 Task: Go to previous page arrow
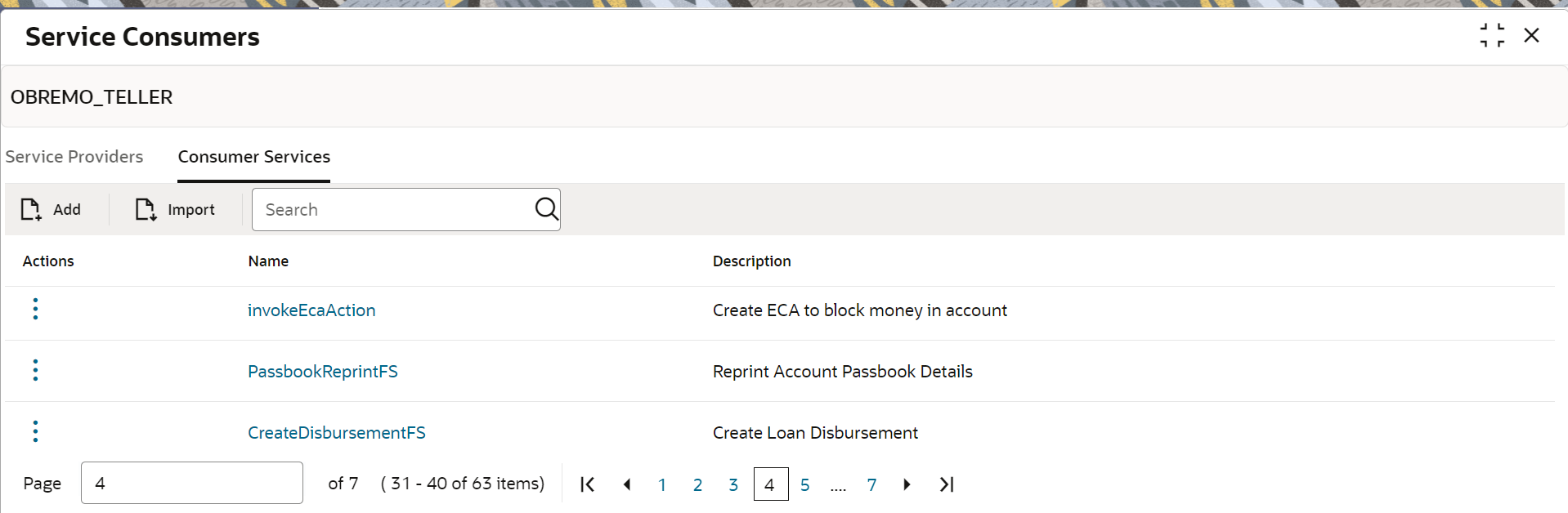pyautogui.click(x=627, y=484)
